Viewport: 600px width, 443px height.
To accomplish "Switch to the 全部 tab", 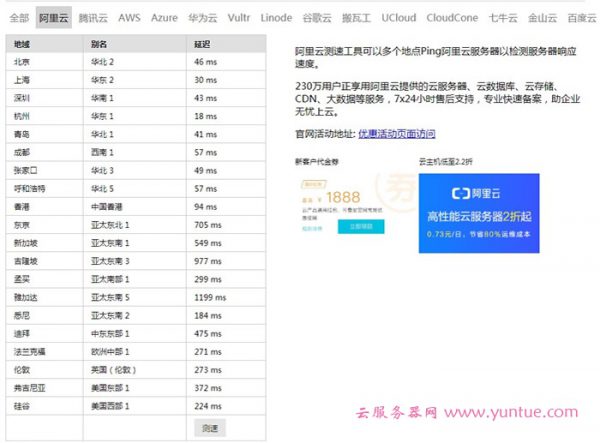I will click(19, 17).
